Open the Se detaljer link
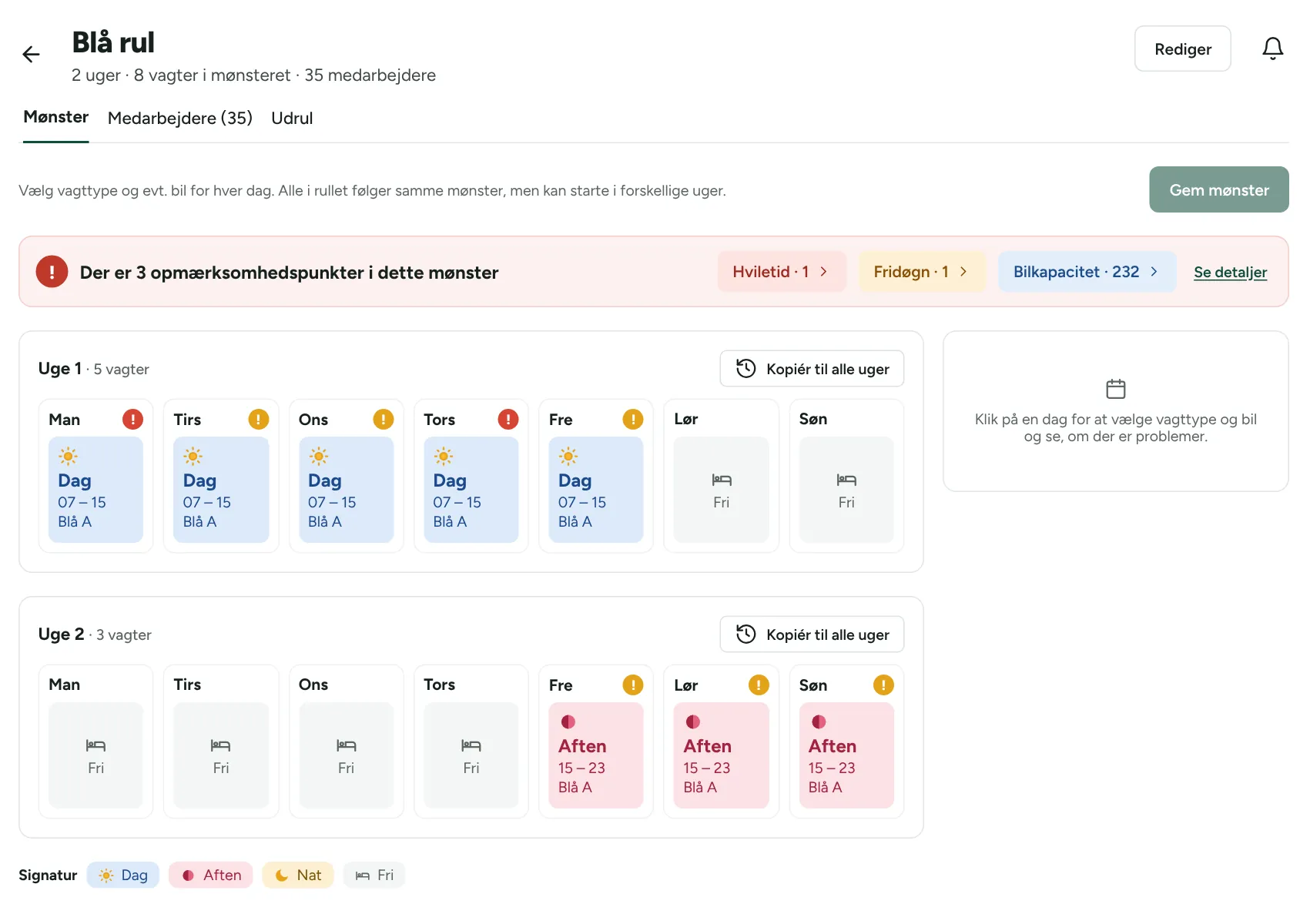This screenshot has height=924, width=1310. [x=1230, y=272]
